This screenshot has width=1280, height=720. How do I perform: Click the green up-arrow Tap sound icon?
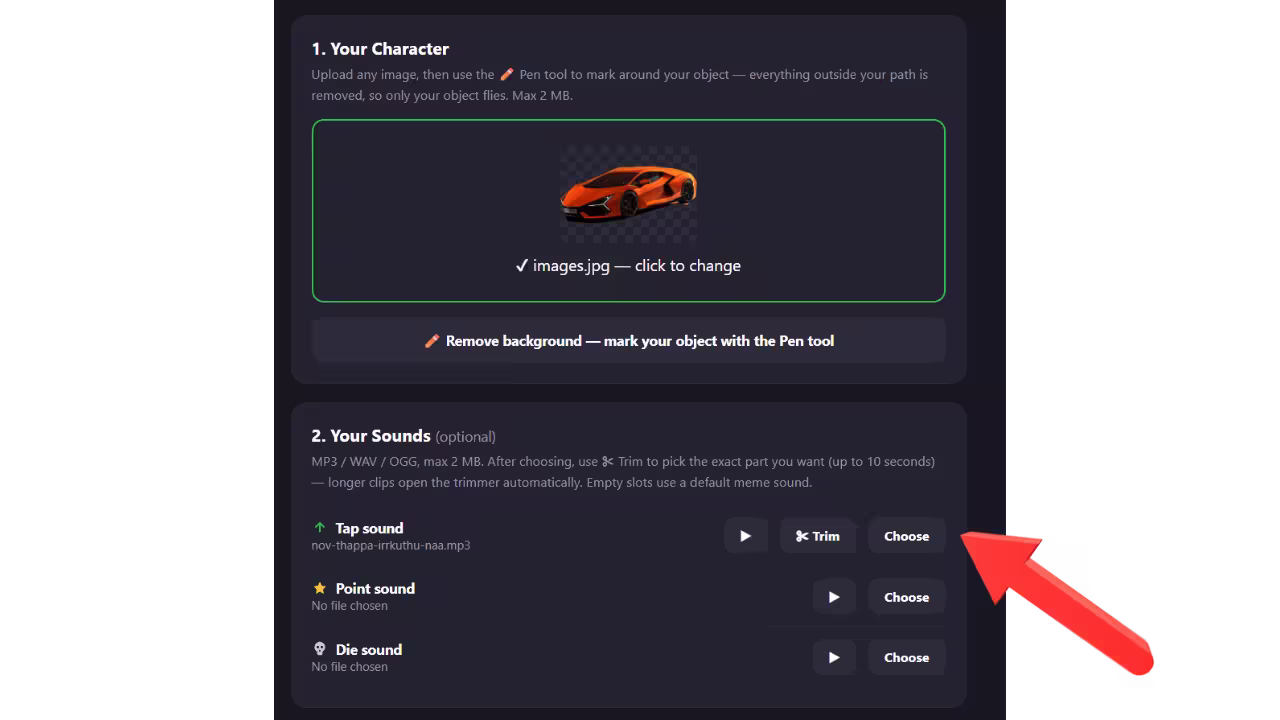click(320, 528)
